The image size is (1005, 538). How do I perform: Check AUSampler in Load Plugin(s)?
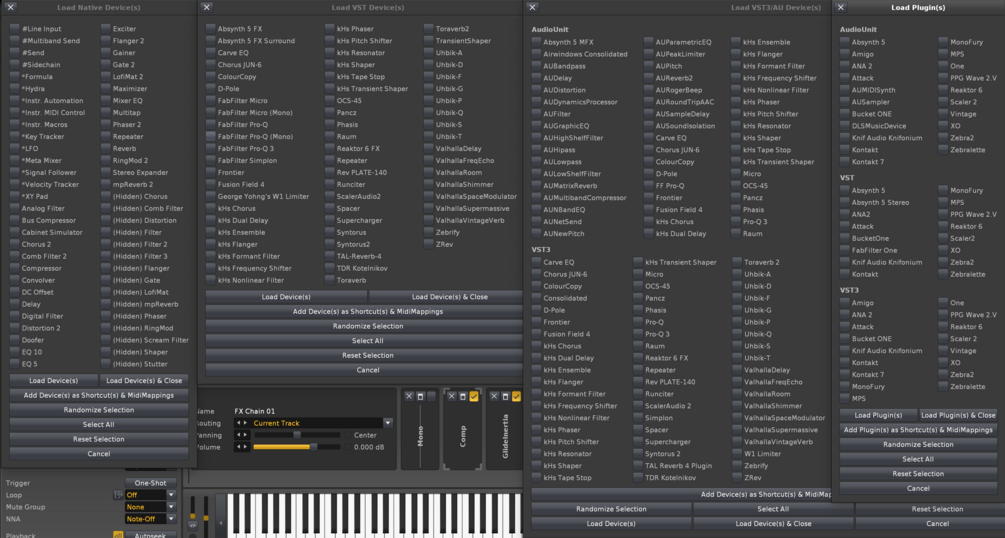pyautogui.click(x=845, y=102)
